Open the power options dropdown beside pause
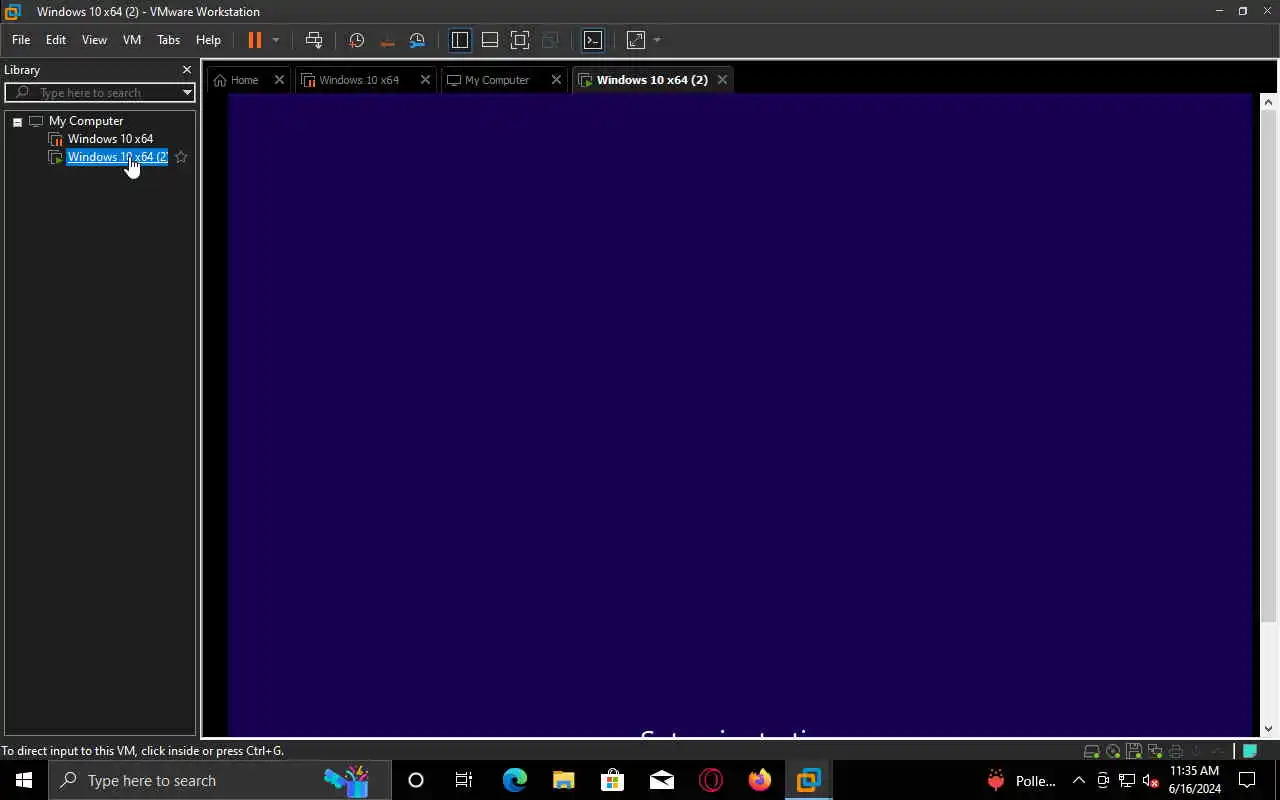 pos(276,40)
